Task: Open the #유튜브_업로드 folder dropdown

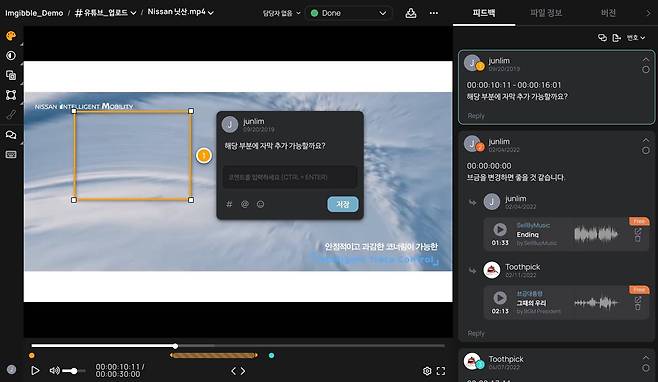Action: (x=105, y=13)
